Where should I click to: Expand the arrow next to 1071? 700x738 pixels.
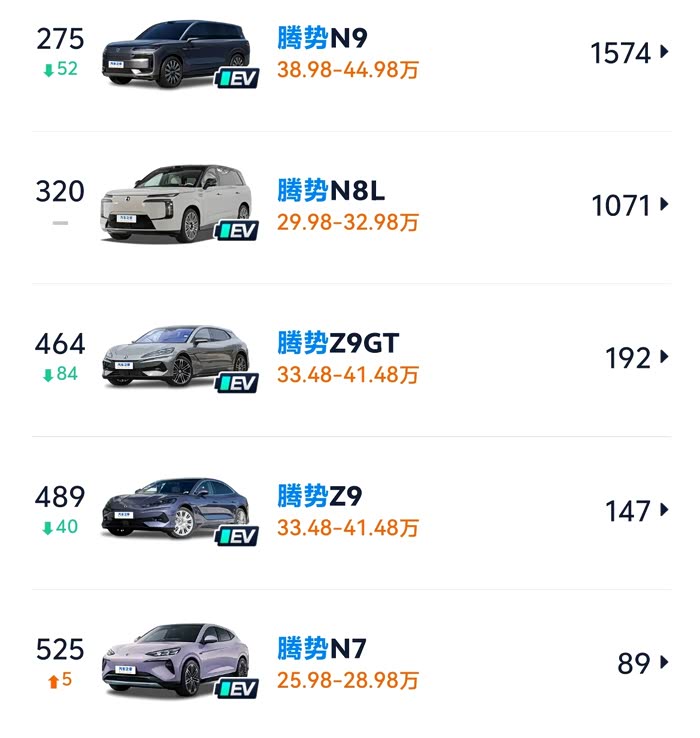(x=664, y=206)
